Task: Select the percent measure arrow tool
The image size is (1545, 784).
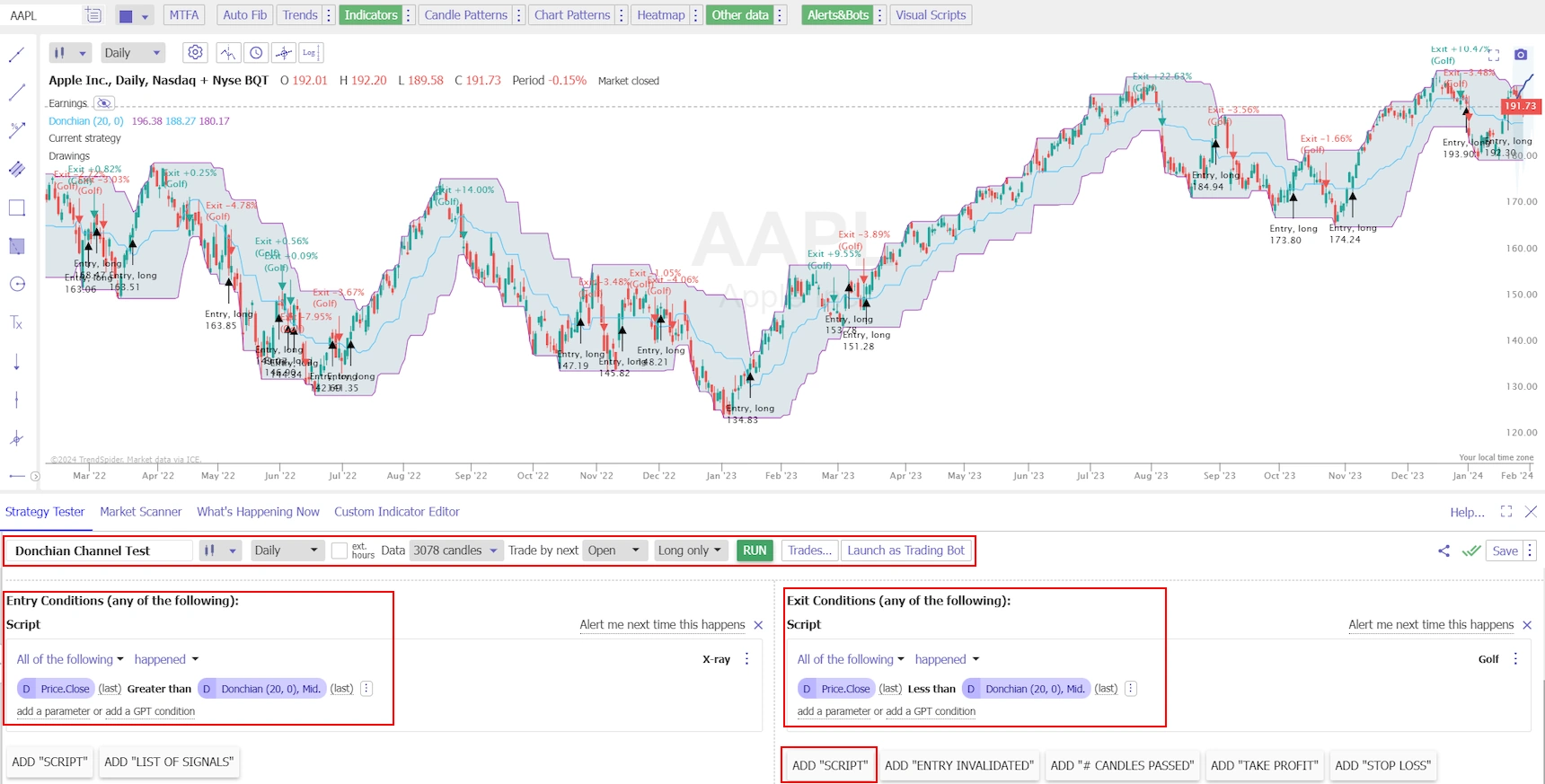Action: click(x=16, y=131)
